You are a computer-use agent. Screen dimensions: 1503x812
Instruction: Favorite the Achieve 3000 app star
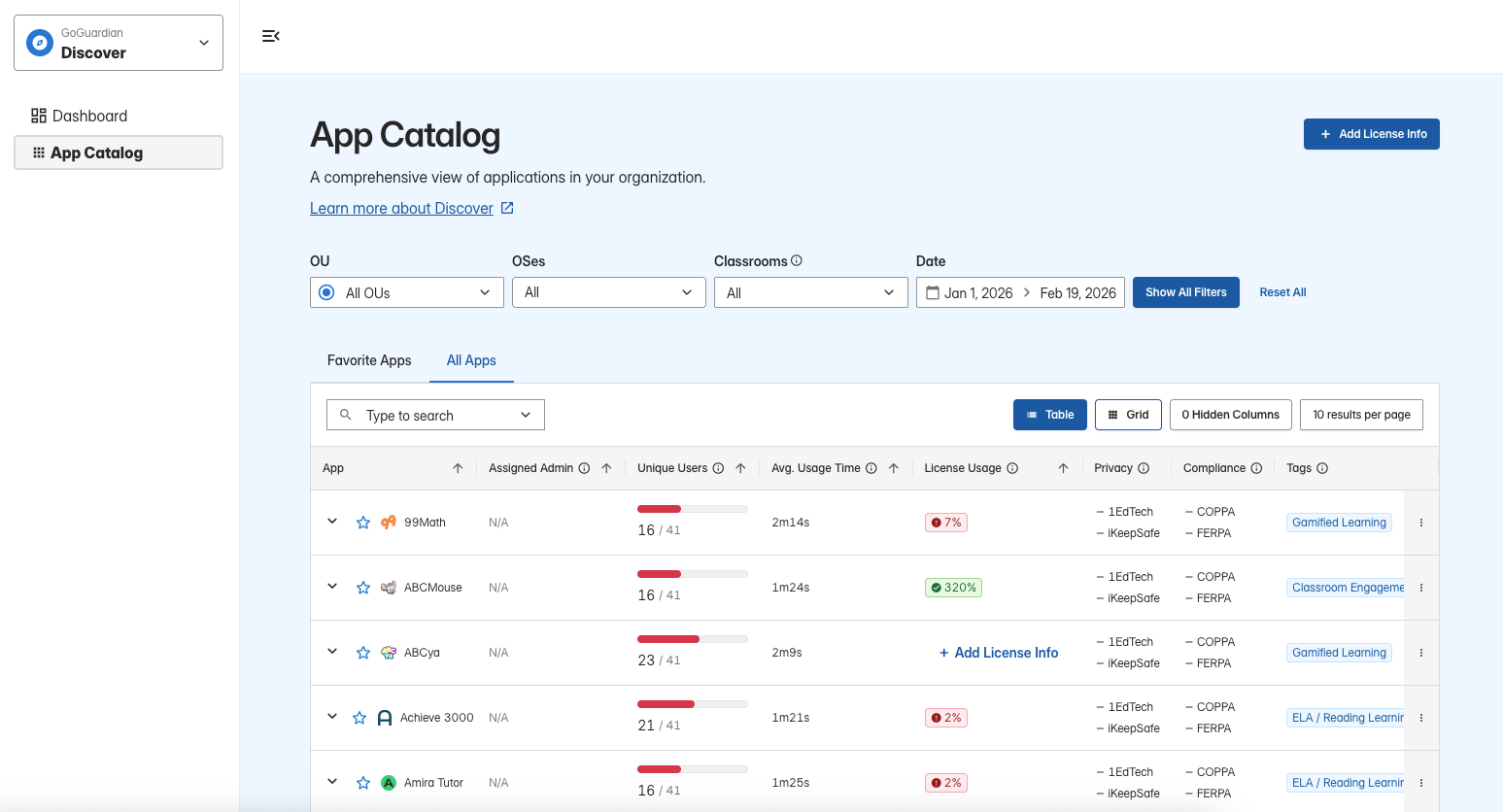(x=359, y=718)
